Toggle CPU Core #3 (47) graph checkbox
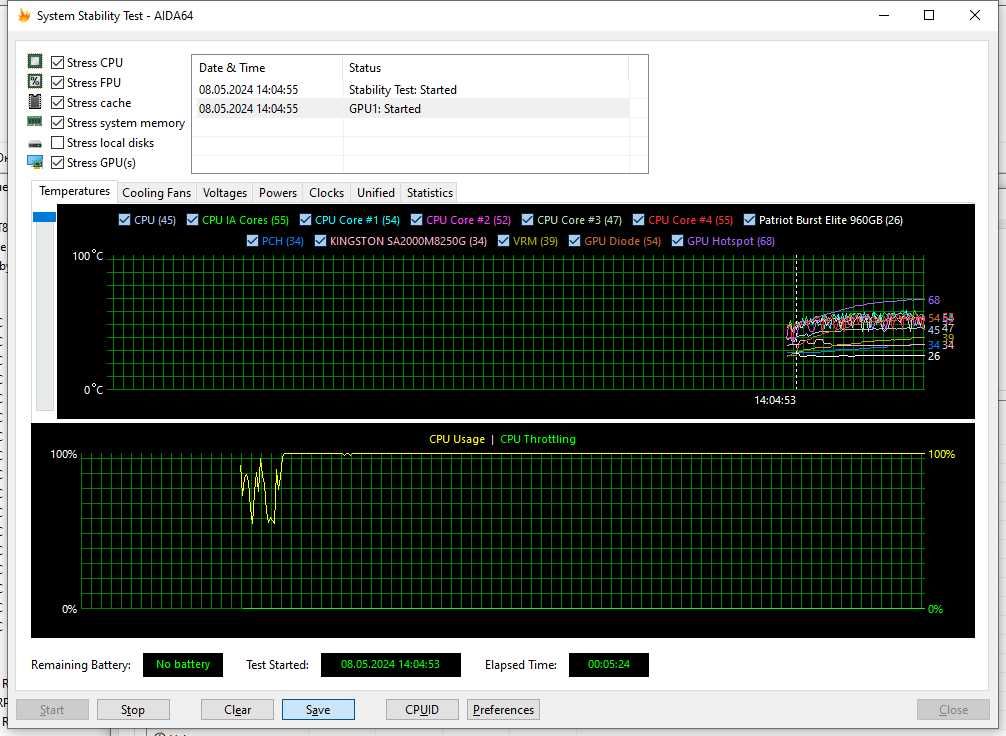 click(527, 219)
